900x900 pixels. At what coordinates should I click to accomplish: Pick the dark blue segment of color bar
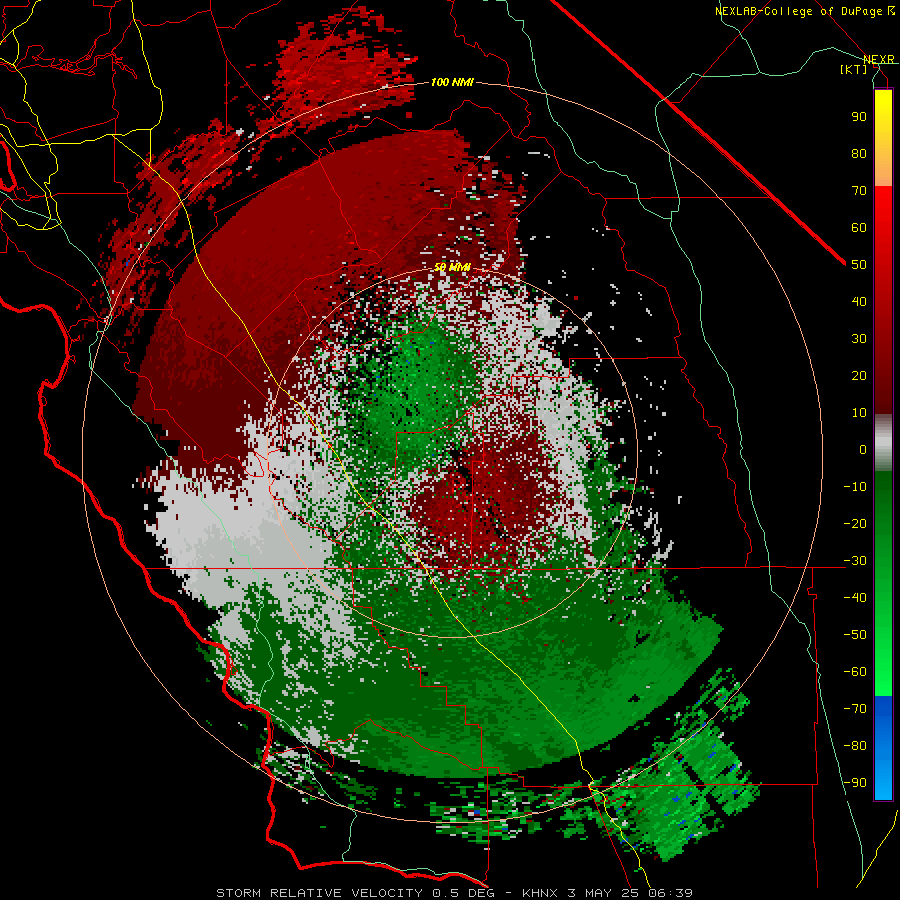[883, 706]
